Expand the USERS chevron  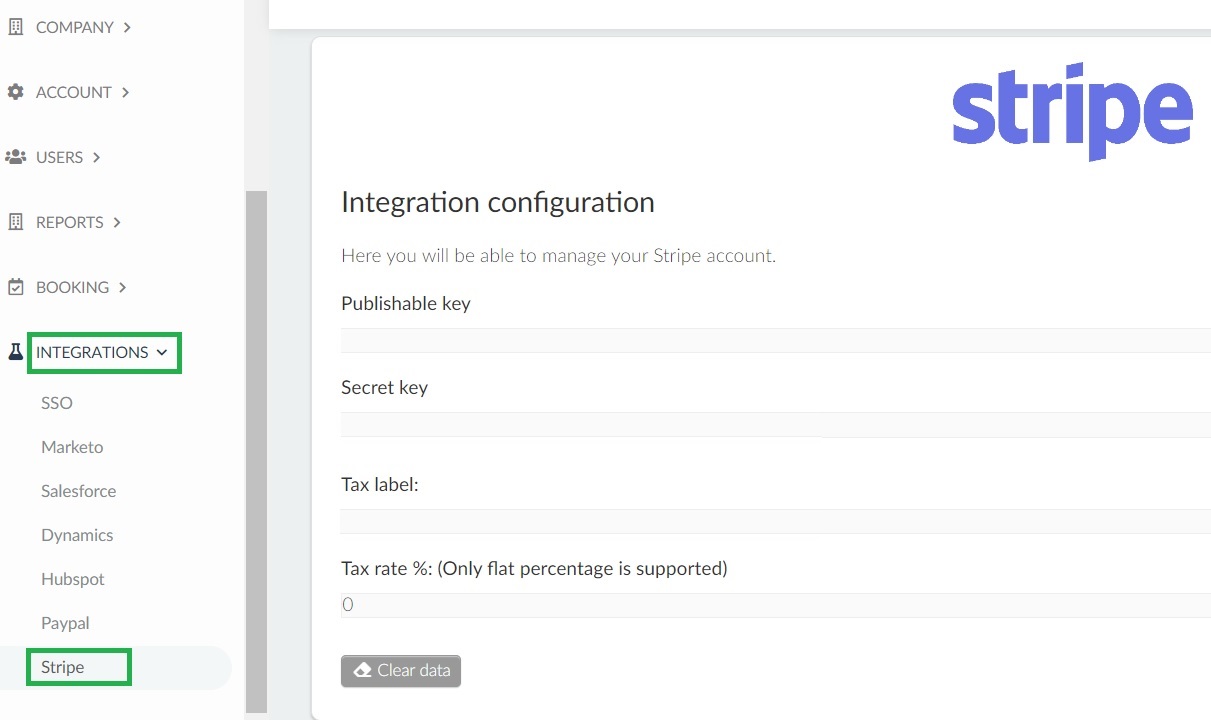[96, 157]
